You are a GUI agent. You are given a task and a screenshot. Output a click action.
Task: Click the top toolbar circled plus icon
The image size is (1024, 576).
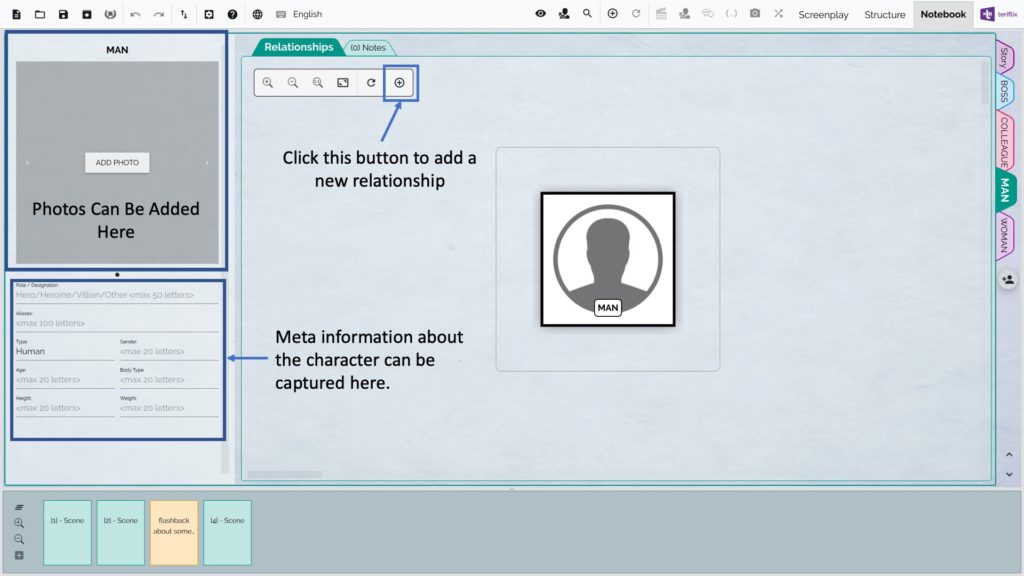pos(613,13)
